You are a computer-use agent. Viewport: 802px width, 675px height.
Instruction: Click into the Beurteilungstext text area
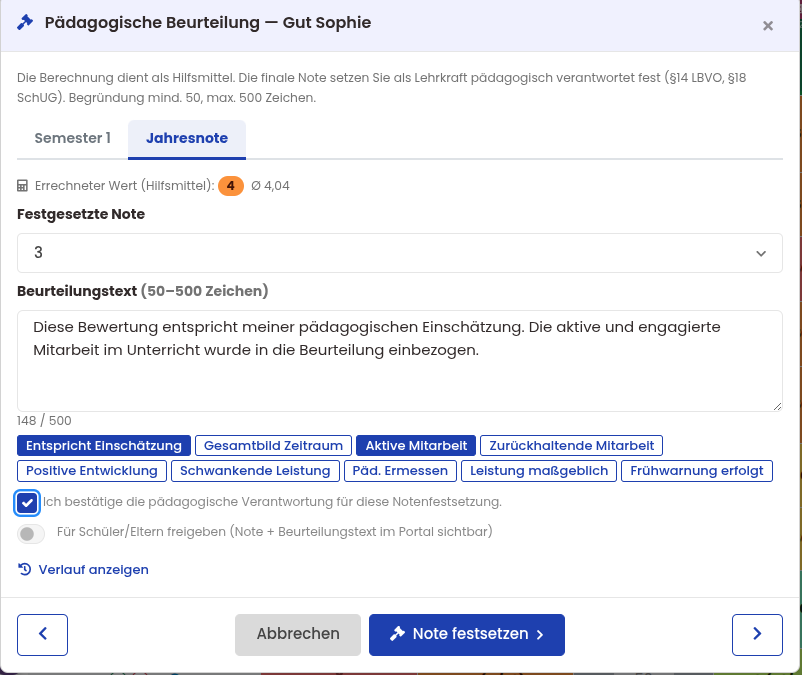coord(399,361)
